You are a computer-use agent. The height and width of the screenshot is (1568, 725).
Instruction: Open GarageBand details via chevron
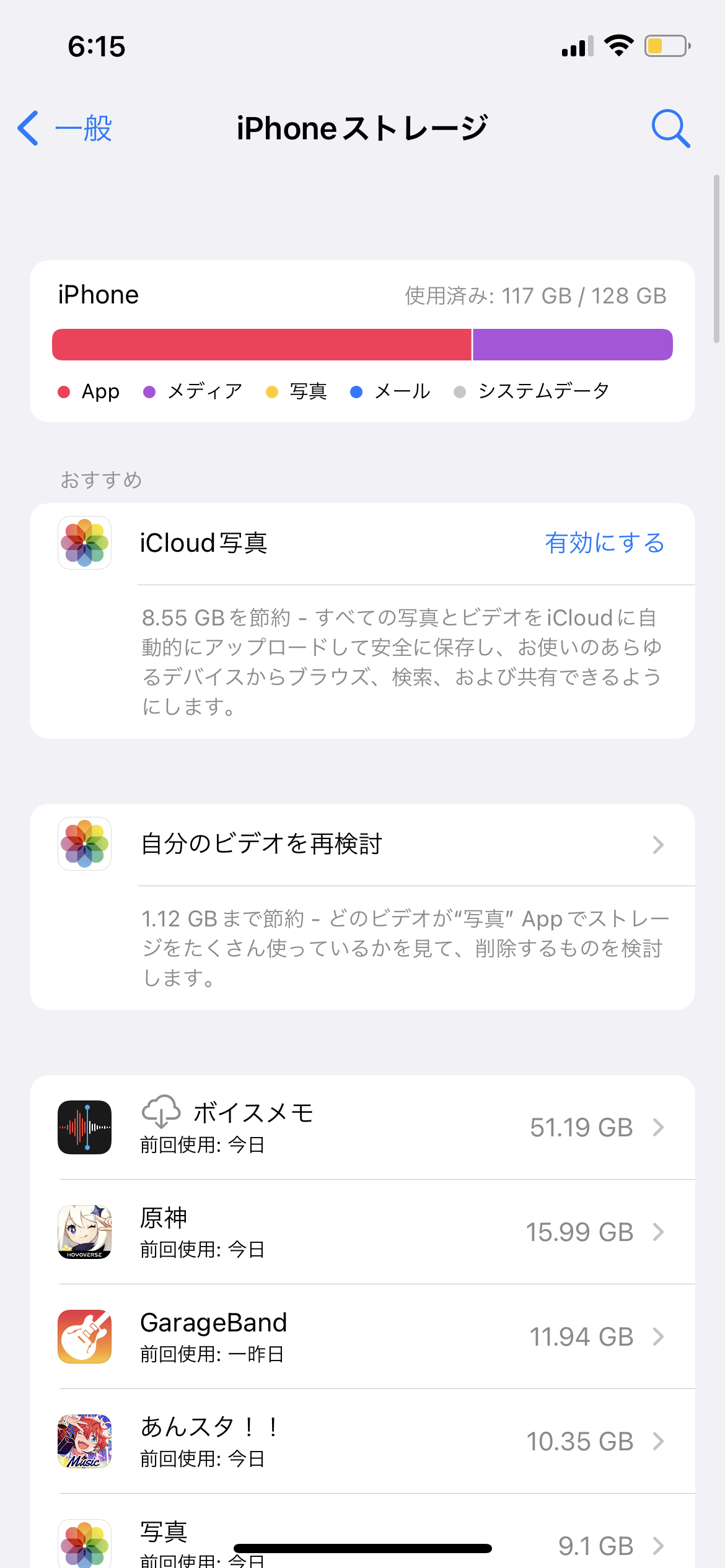(x=658, y=1337)
